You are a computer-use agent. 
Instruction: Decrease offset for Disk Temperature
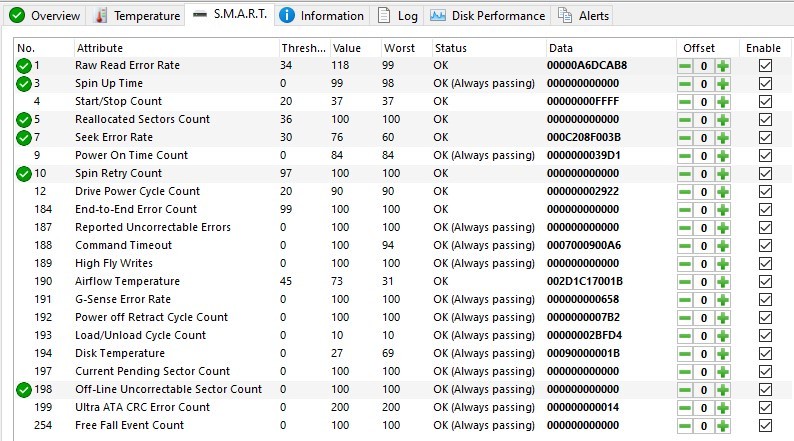tap(685, 354)
